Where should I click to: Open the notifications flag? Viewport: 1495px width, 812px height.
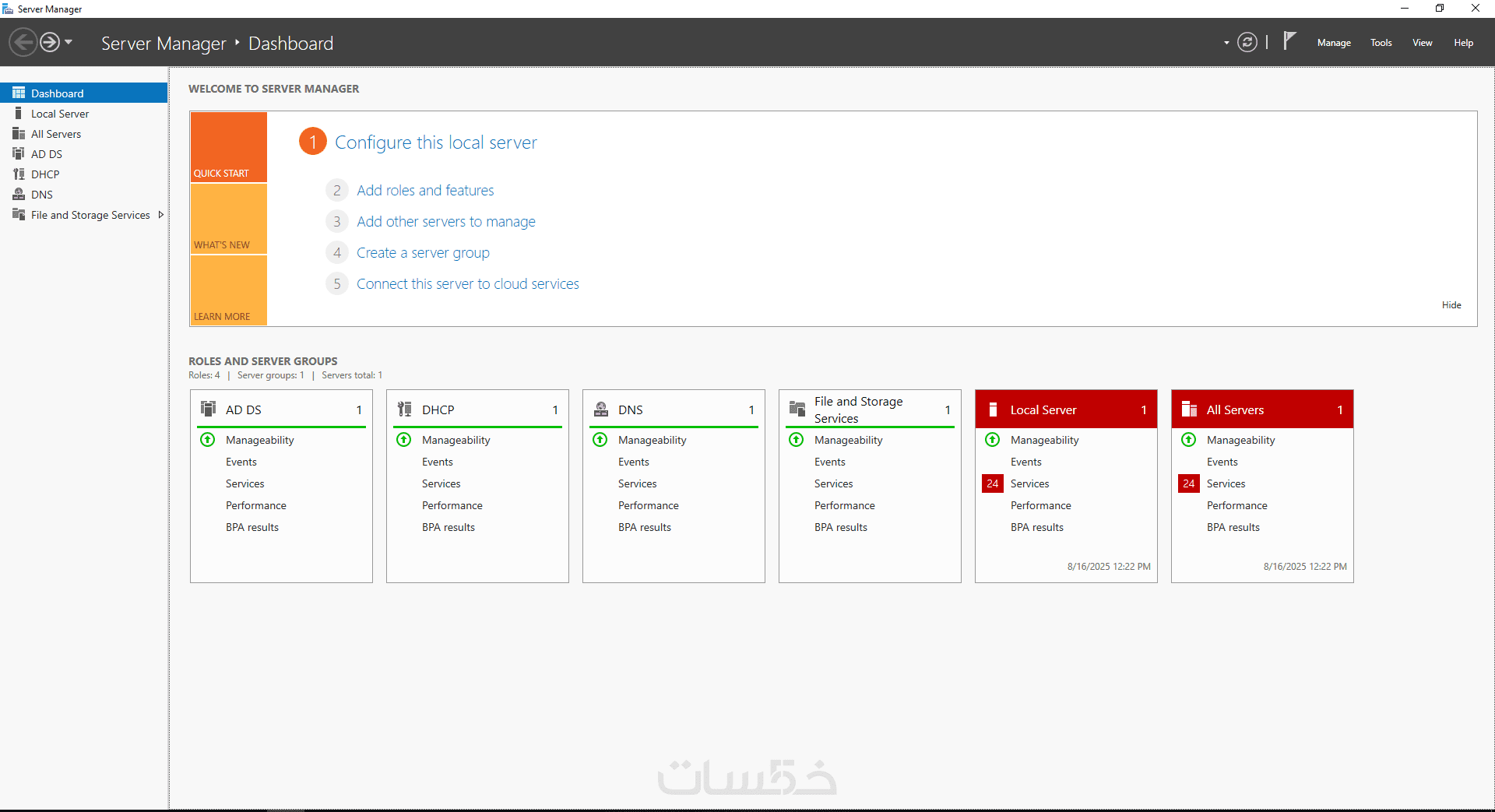pos(1289,40)
